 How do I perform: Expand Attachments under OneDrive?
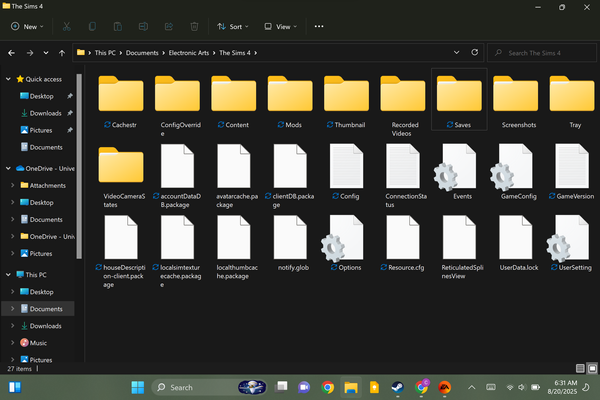(x=13, y=185)
